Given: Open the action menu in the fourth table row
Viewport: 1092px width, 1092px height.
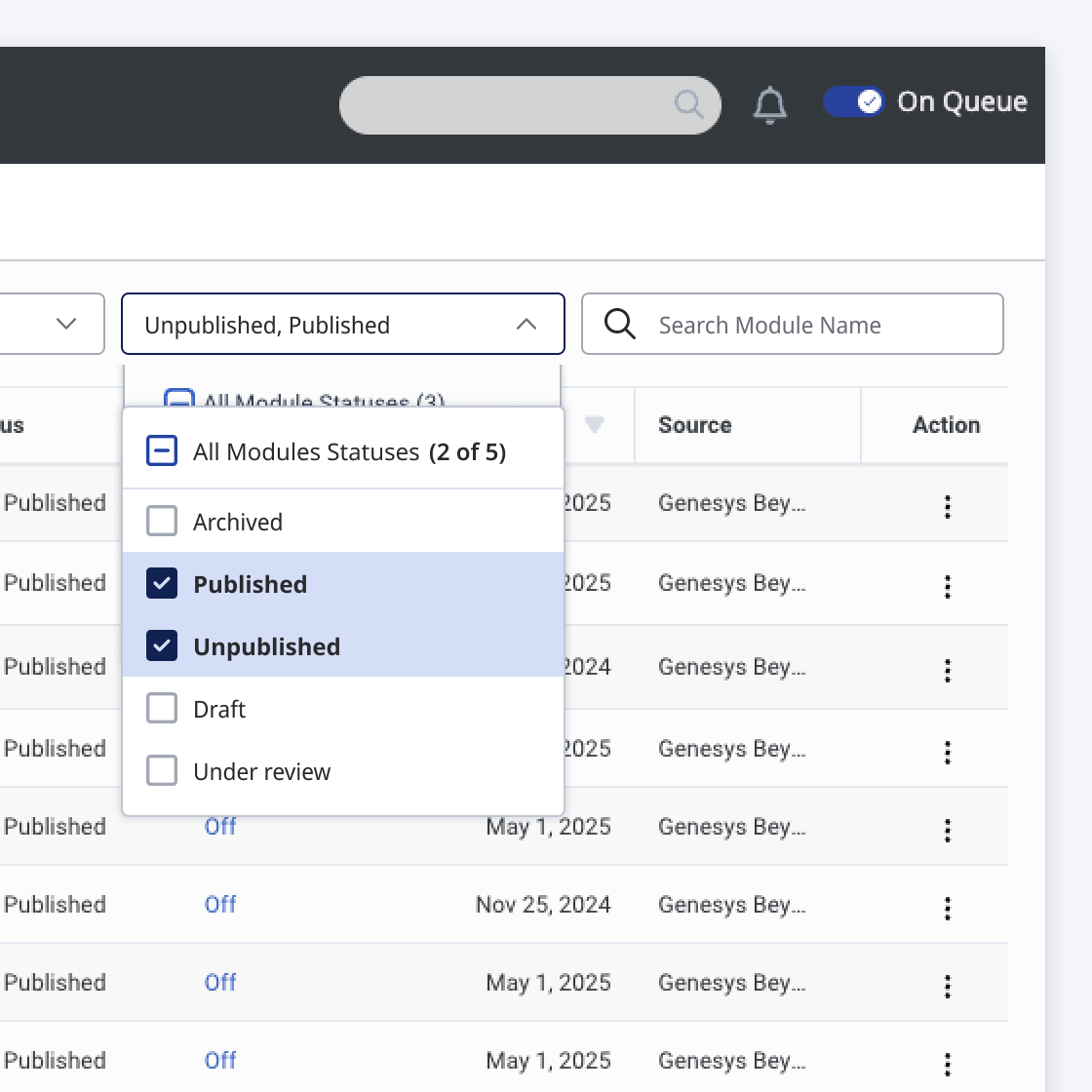Looking at the screenshot, I should click(947, 752).
